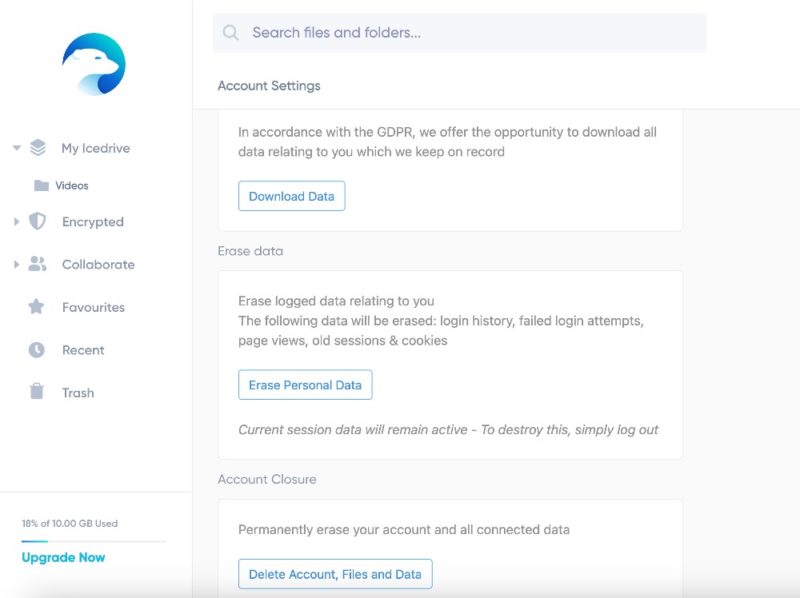The image size is (800, 598).
Task: View your Favourites
Action: pyautogui.click(x=92, y=307)
